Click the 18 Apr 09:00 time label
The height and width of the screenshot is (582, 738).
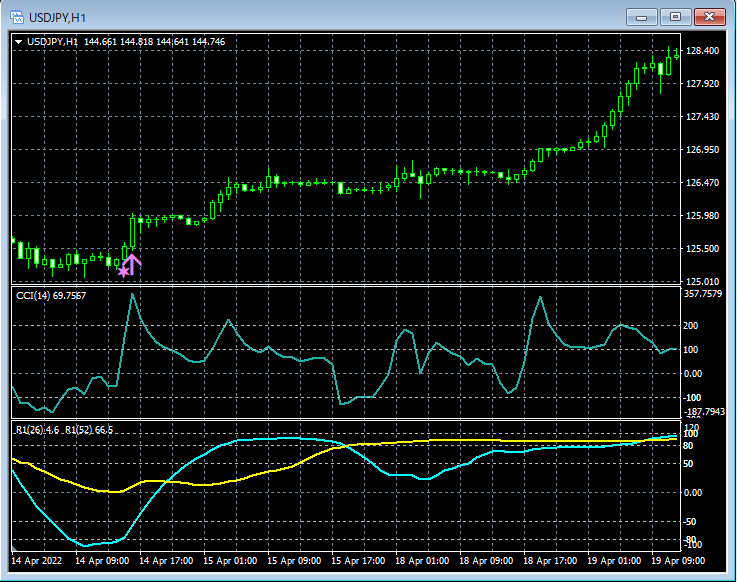coord(486,561)
